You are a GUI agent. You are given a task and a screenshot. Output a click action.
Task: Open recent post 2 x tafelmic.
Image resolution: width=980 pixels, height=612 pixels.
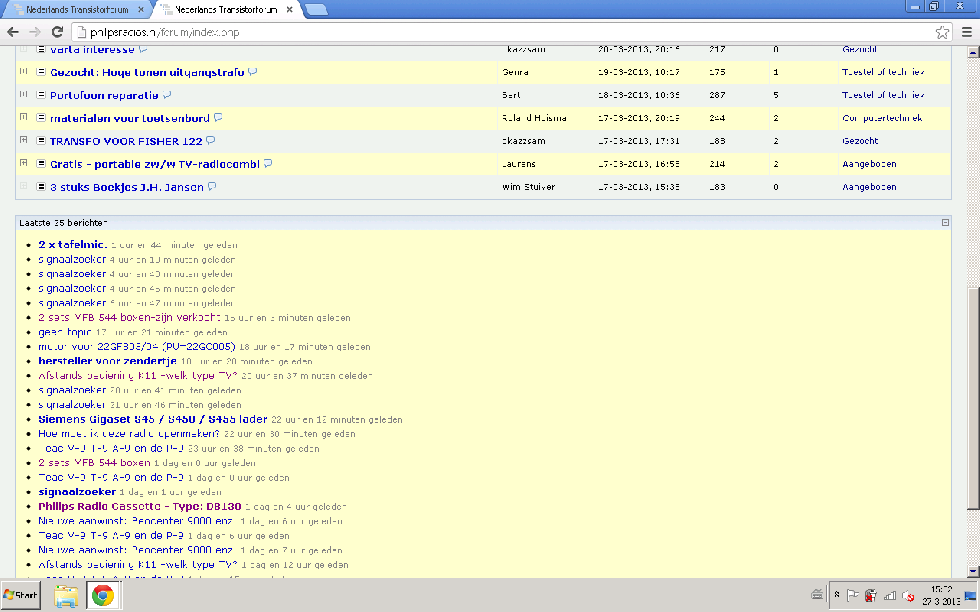click(72, 244)
